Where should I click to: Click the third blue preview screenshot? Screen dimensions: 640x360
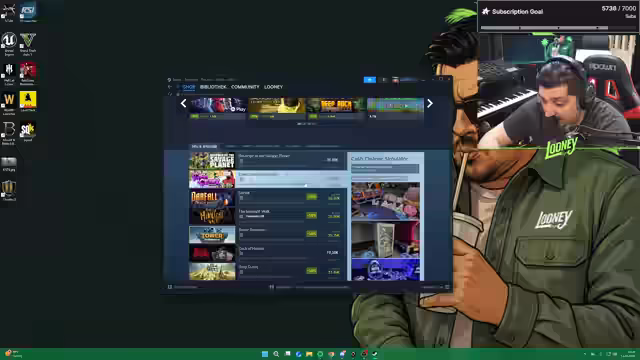(x=385, y=269)
